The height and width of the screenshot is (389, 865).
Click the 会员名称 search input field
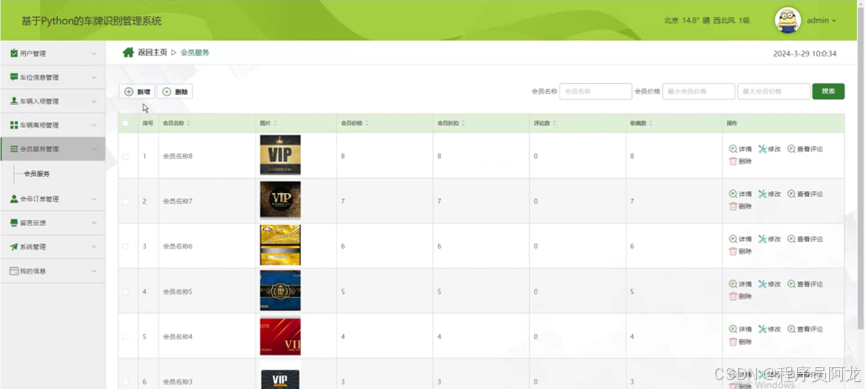point(596,92)
